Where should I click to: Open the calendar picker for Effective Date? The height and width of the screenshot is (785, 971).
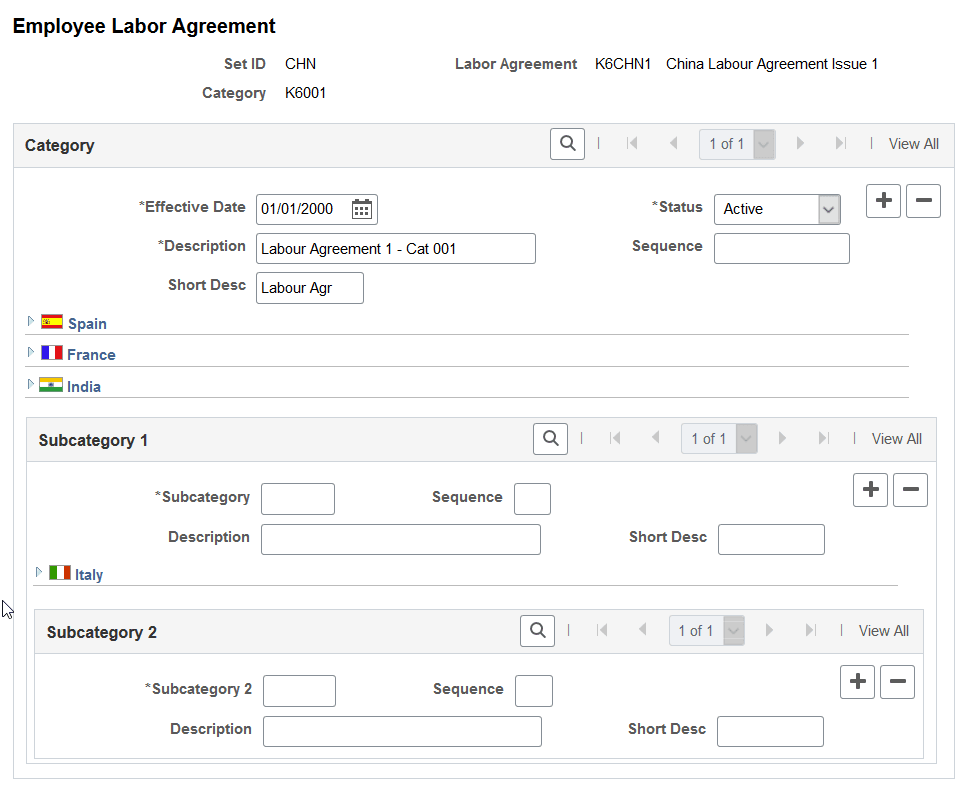point(362,209)
